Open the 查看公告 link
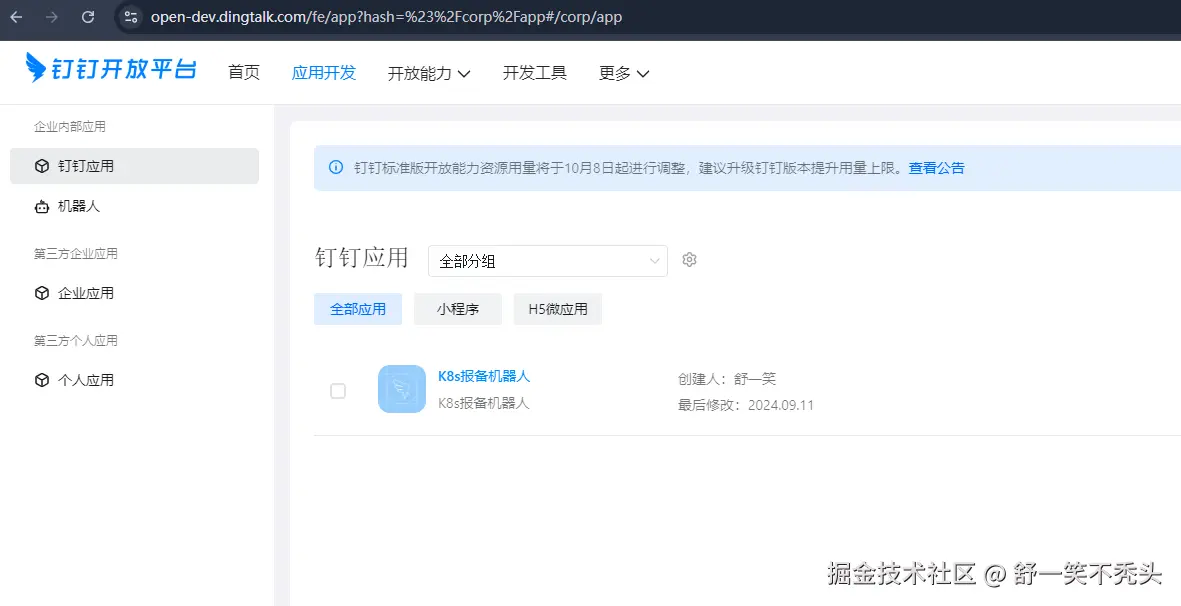1181x606 pixels. (x=936, y=168)
